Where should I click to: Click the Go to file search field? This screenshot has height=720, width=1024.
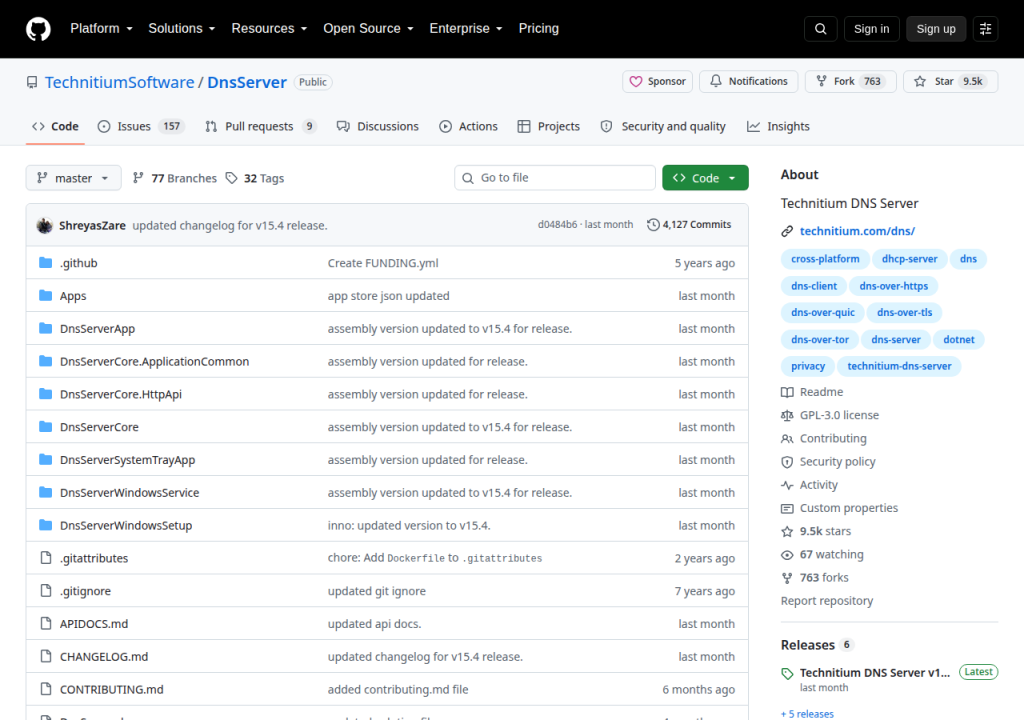coord(554,178)
